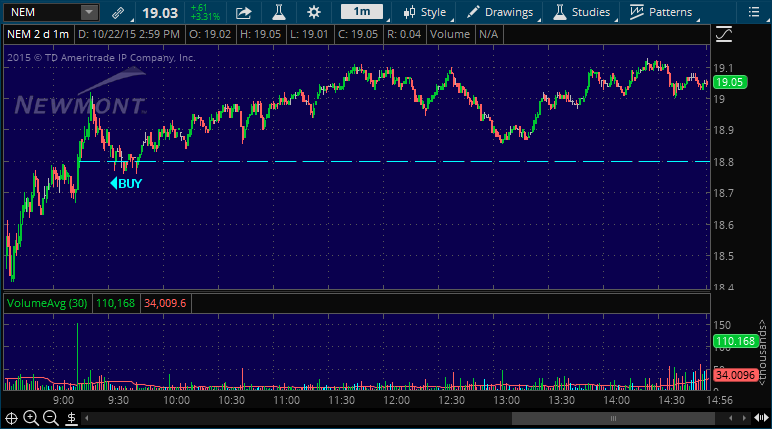Open chart settings gear icon

[x=314, y=12]
